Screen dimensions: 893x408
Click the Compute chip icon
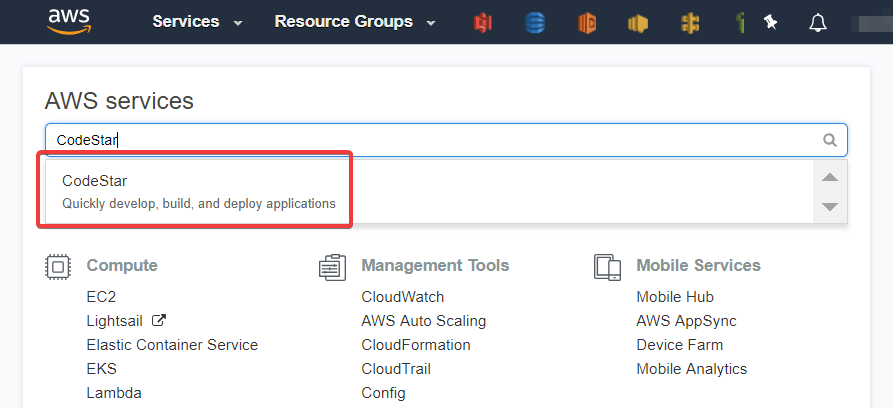[58, 266]
